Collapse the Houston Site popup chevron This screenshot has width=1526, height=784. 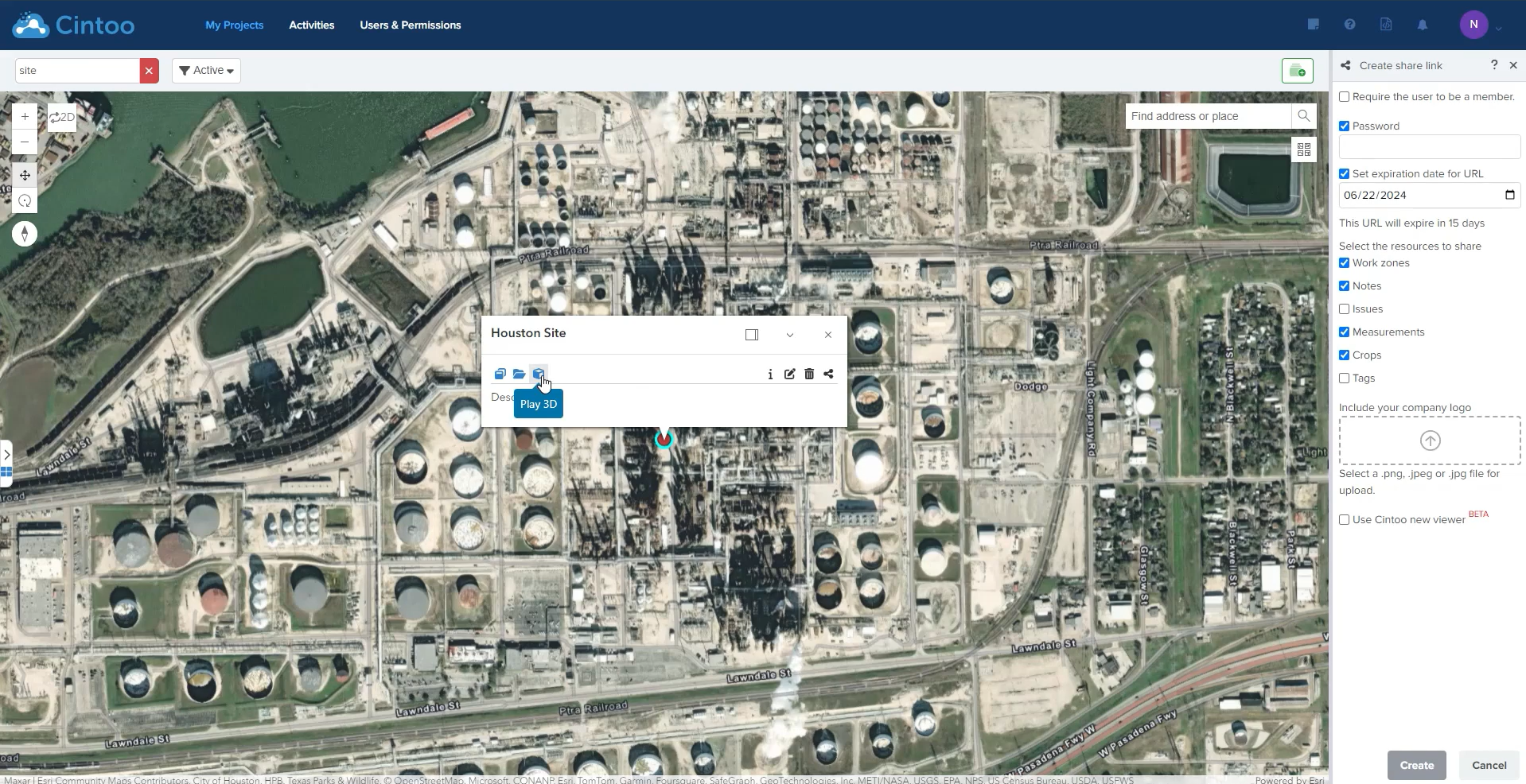tap(789, 335)
